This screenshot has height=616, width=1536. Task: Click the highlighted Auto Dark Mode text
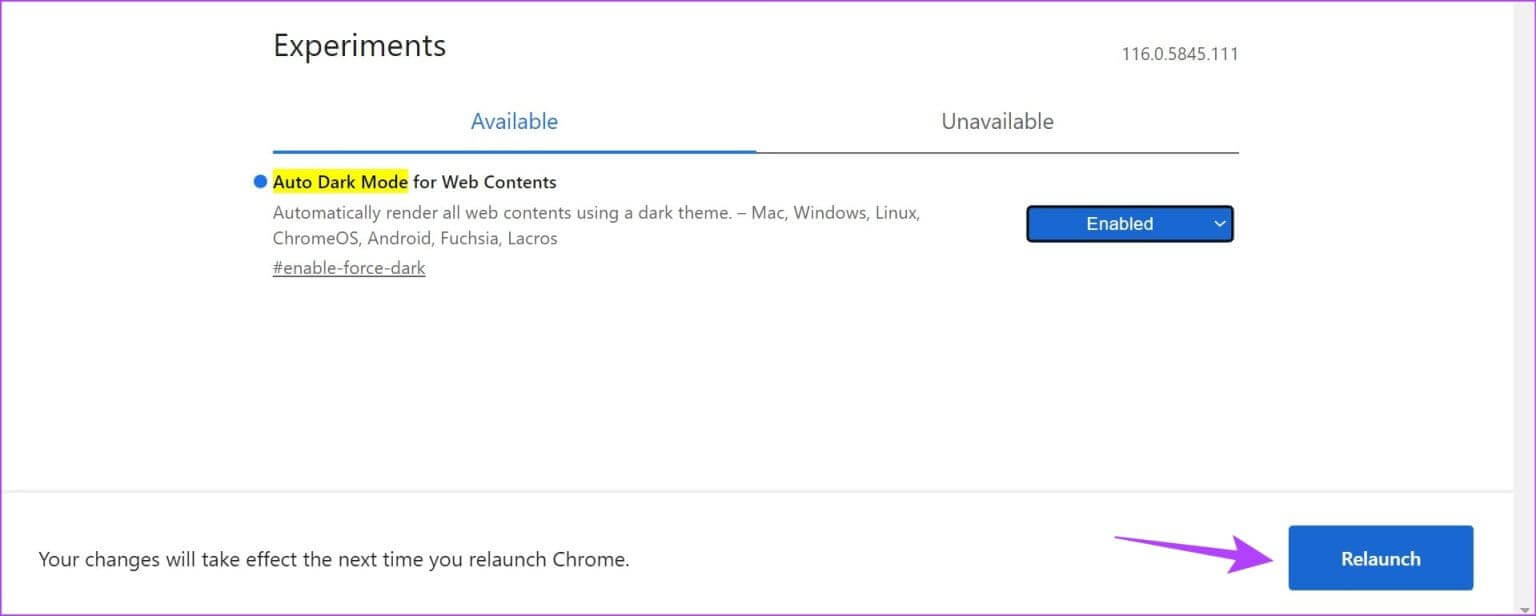(340, 182)
